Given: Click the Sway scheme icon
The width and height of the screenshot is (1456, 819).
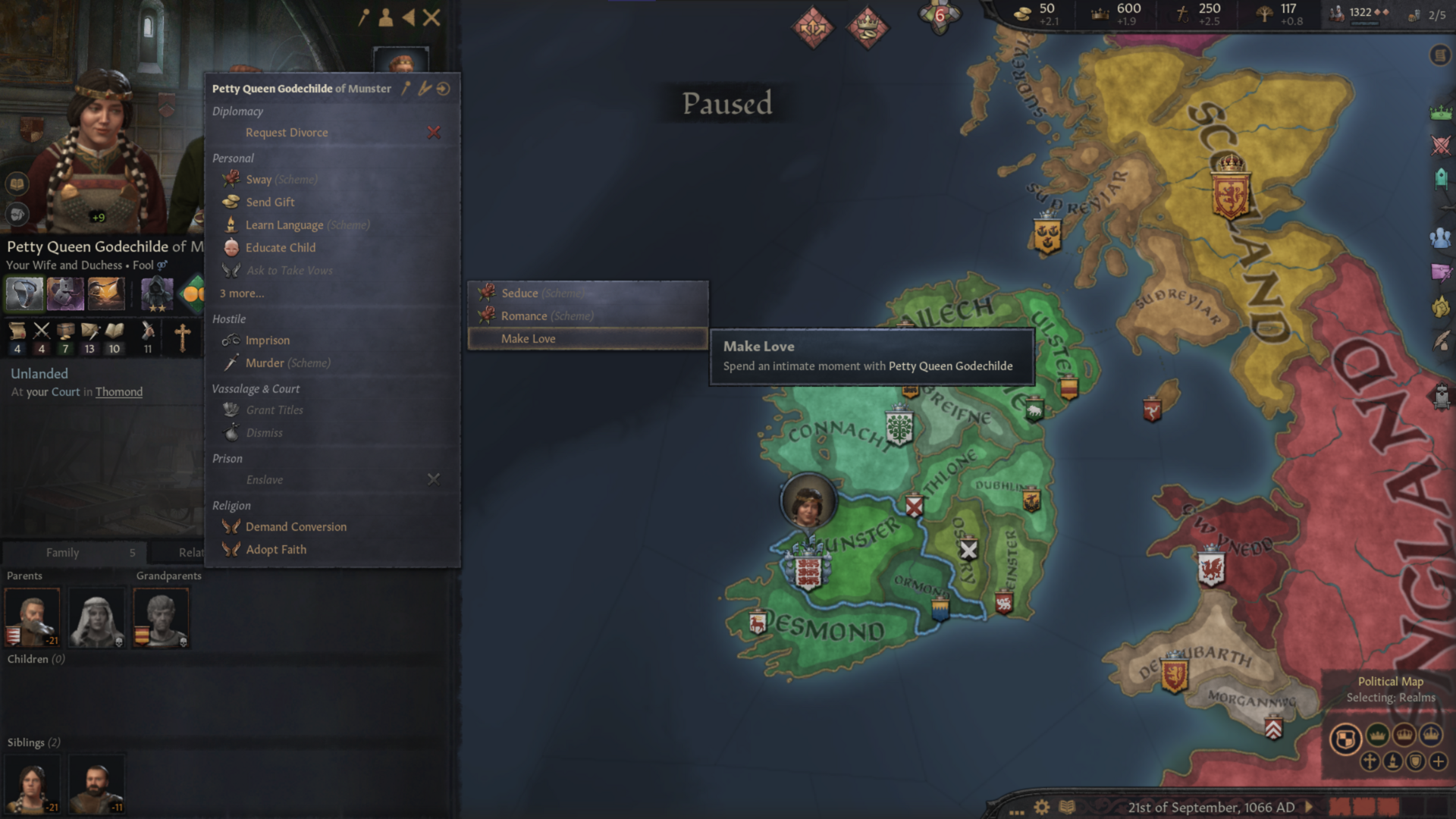Looking at the screenshot, I should coord(231,179).
